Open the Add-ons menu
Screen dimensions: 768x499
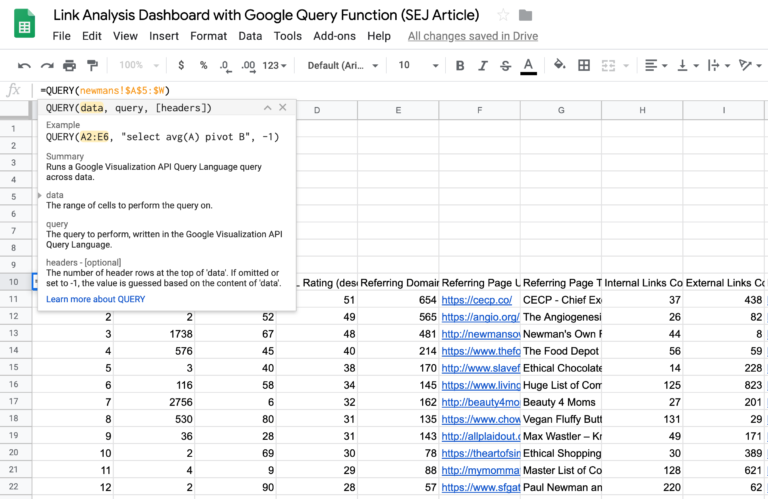(333, 36)
